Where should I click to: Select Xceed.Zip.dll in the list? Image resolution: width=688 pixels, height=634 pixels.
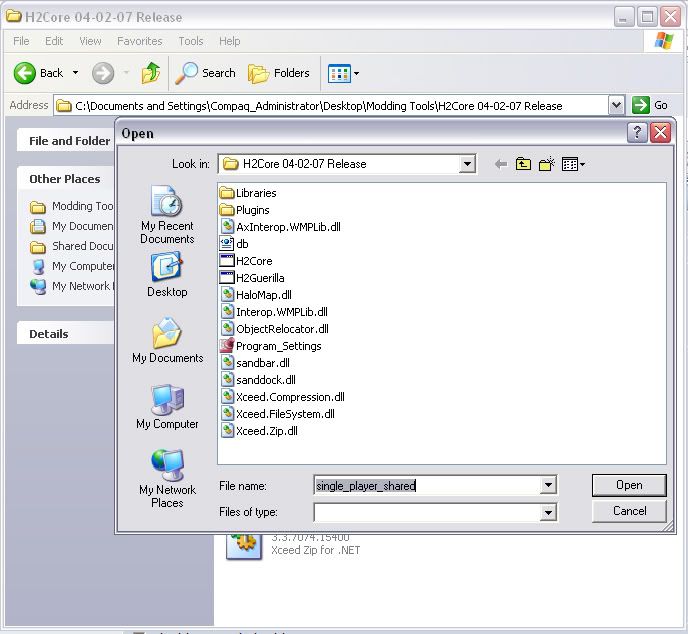click(259, 431)
